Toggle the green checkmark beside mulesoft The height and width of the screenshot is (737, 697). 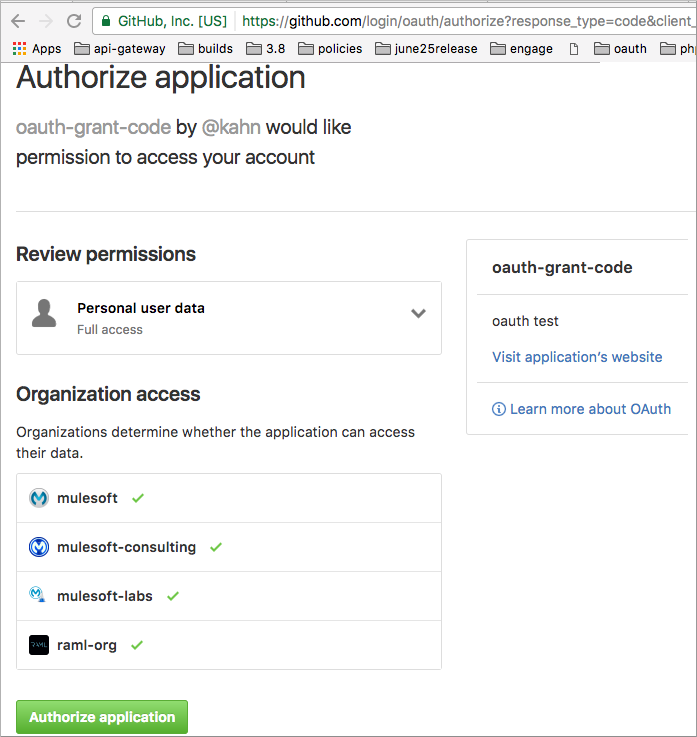coord(138,498)
